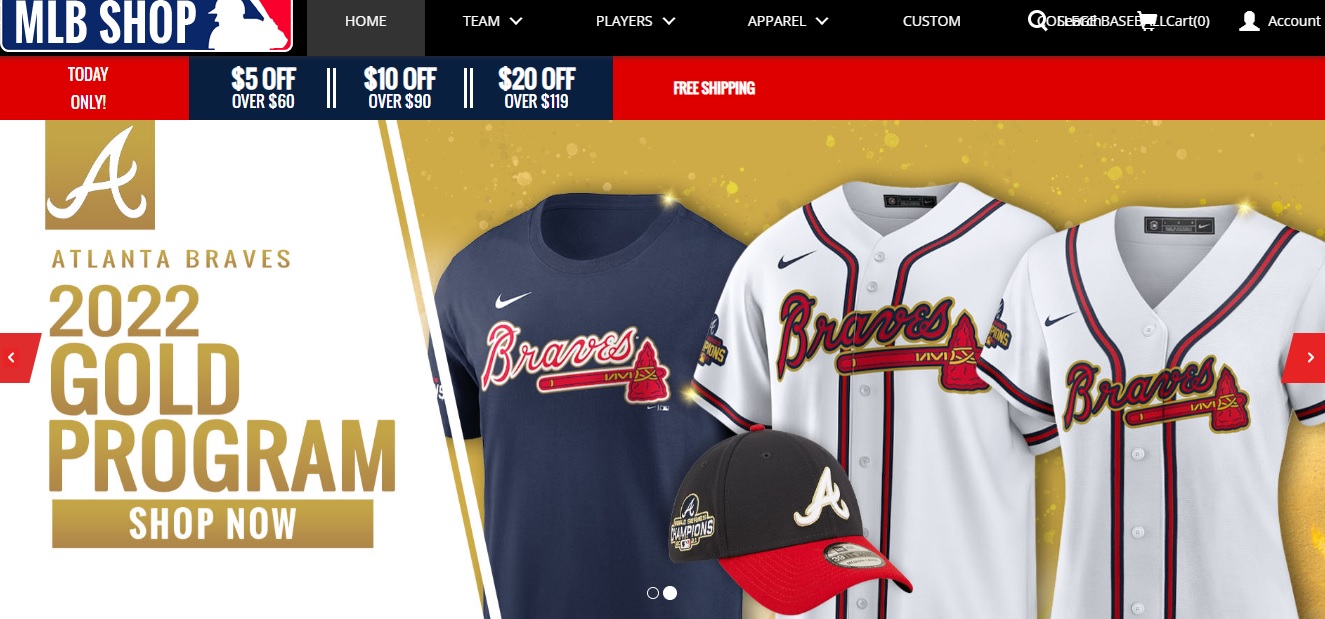Expand the Players dropdown menu

[x=636, y=21]
